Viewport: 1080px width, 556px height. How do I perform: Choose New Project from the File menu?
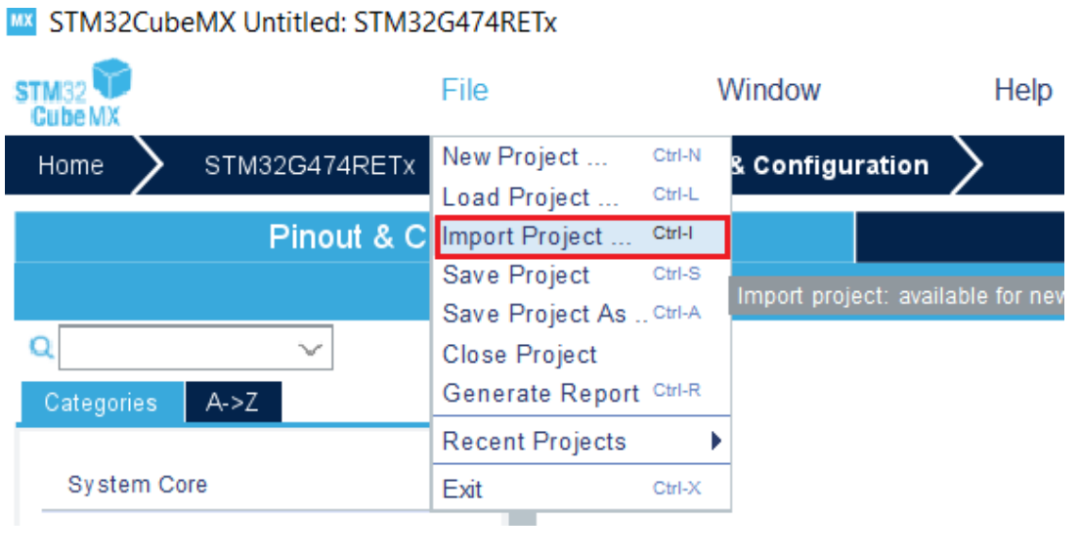pyautogui.click(x=524, y=157)
